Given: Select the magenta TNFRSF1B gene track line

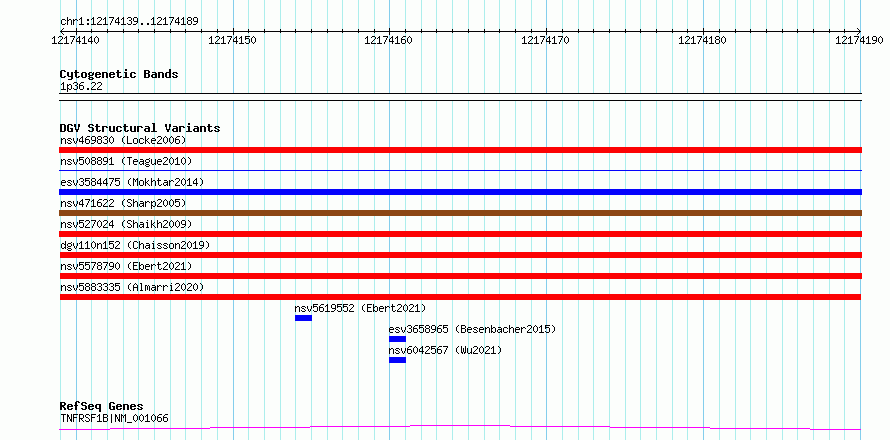Looking at the screenshot, I should point(460,427).
